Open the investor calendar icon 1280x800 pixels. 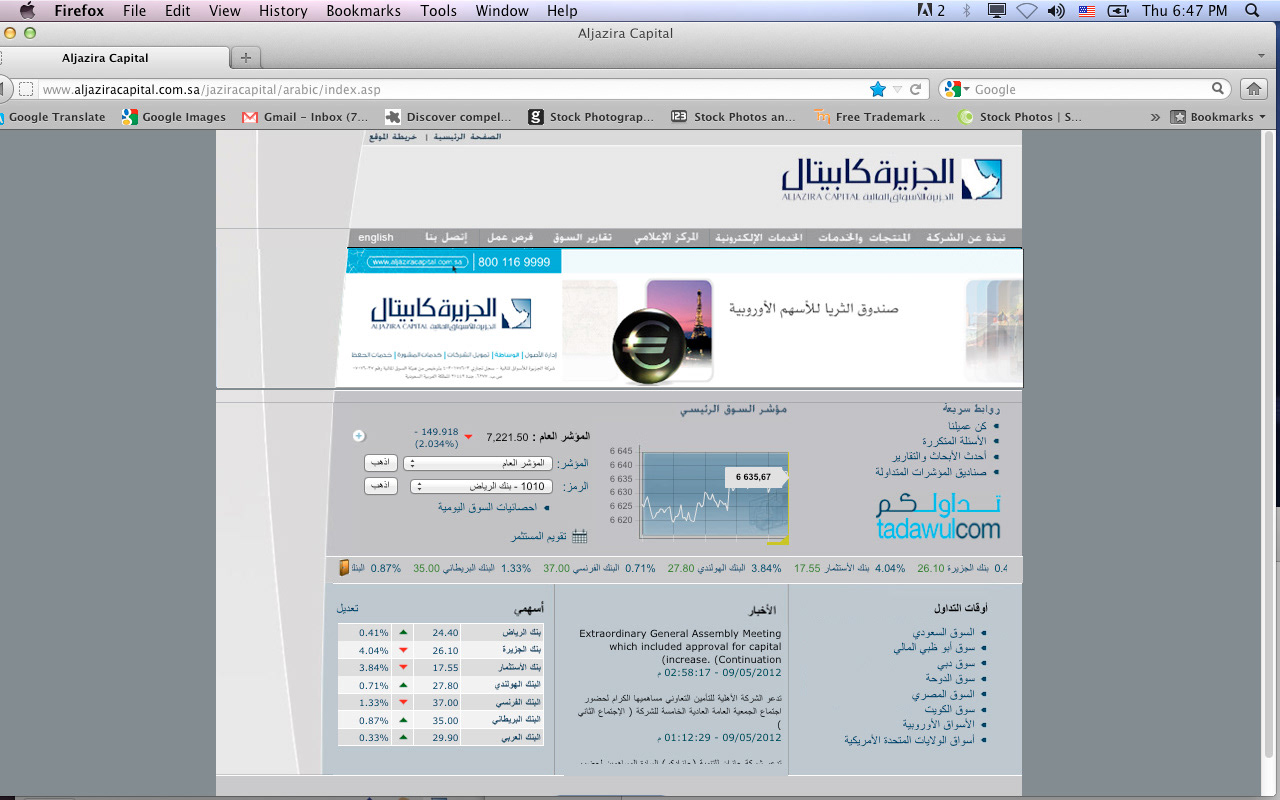click(579, 536)
